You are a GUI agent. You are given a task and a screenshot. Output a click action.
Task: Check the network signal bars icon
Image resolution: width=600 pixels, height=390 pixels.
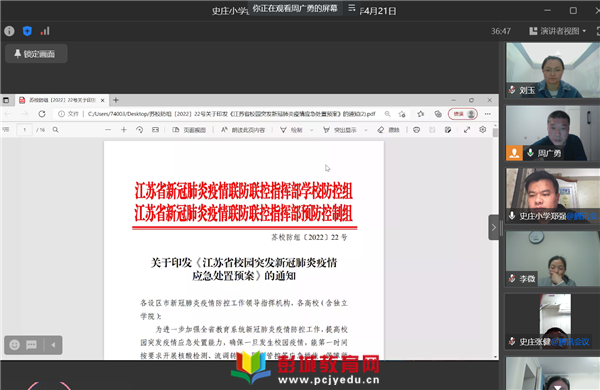point(45,31)
